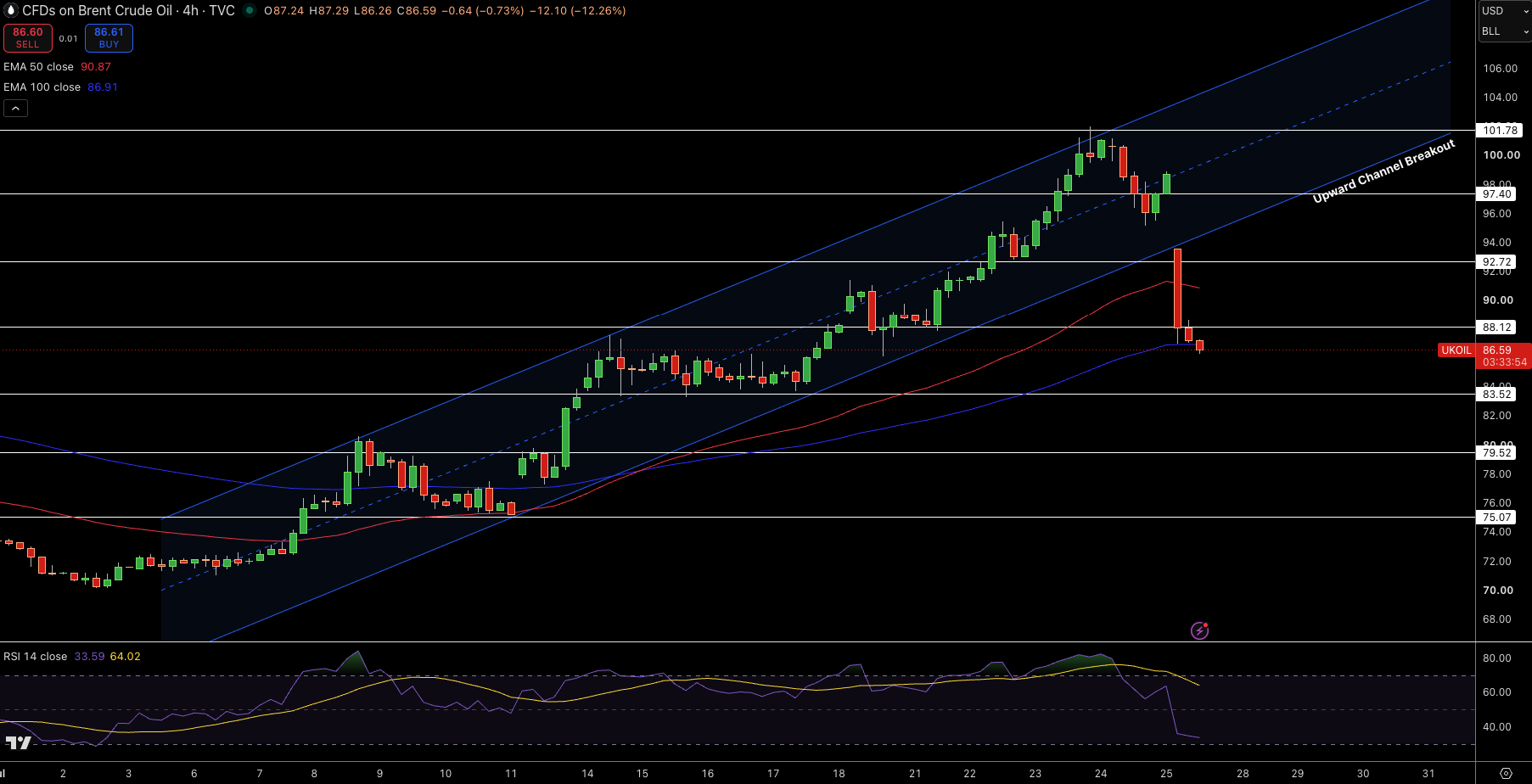The width and height of the screenshot is (1532, 784).
Task: Click the date 31 on time axis
Action: pyautogui.click(x=1428, y=774)
